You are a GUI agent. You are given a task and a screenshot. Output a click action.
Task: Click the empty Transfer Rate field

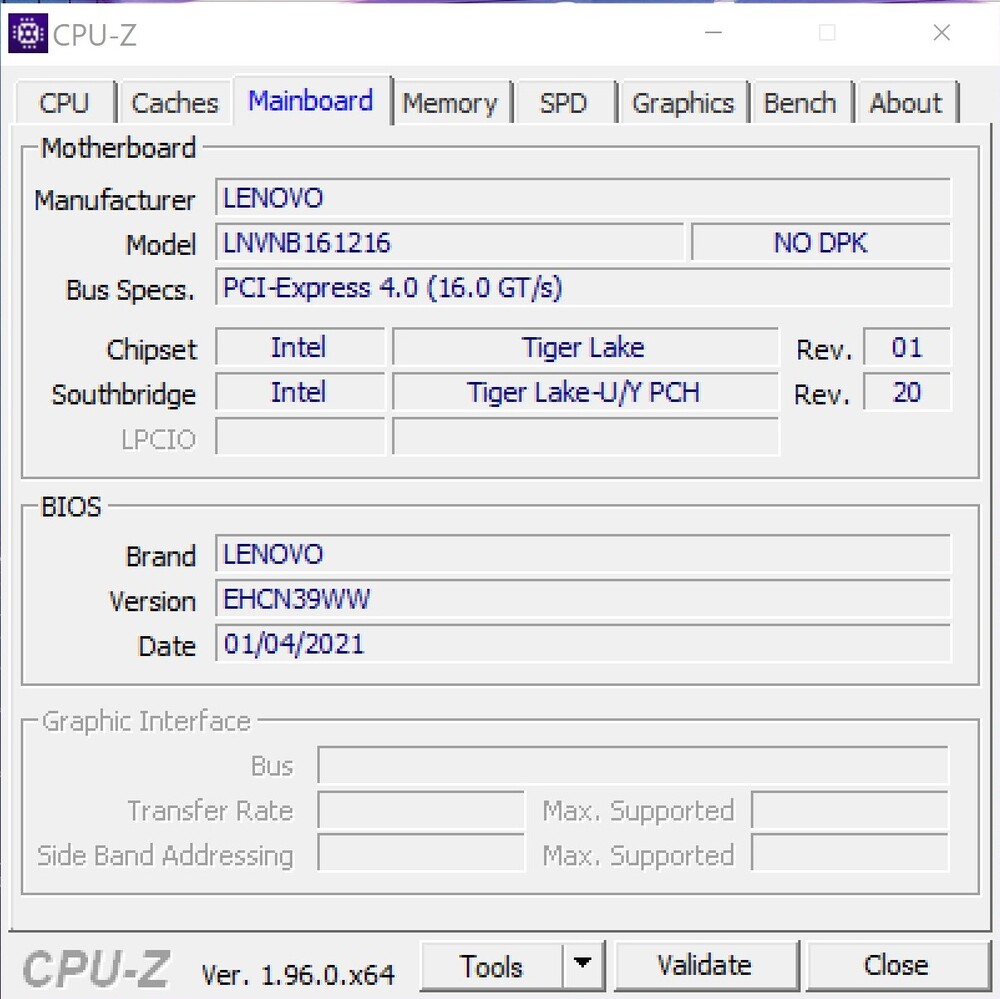click(421, 810)
